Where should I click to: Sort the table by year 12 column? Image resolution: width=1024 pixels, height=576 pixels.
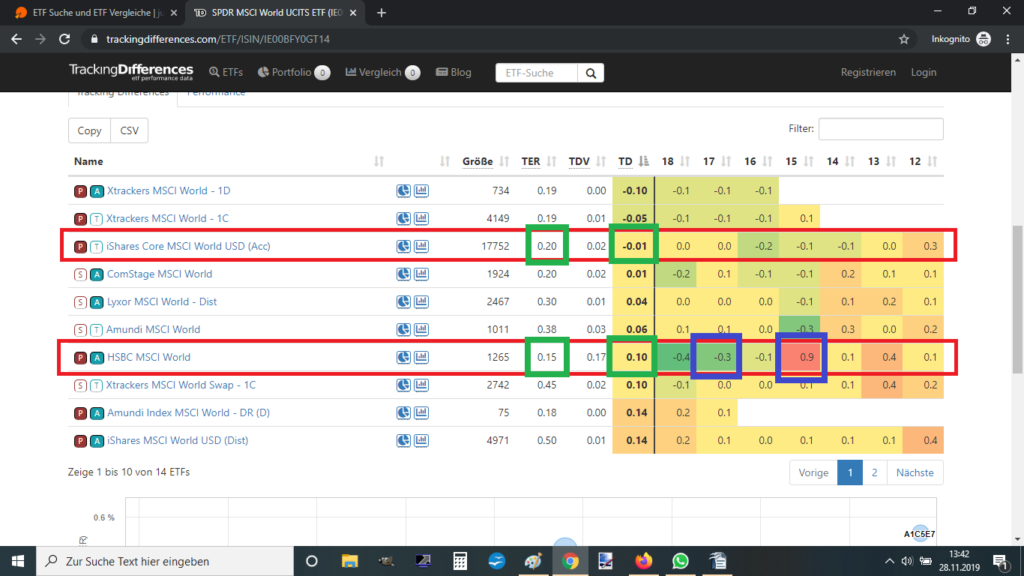(x=923, y=161)
